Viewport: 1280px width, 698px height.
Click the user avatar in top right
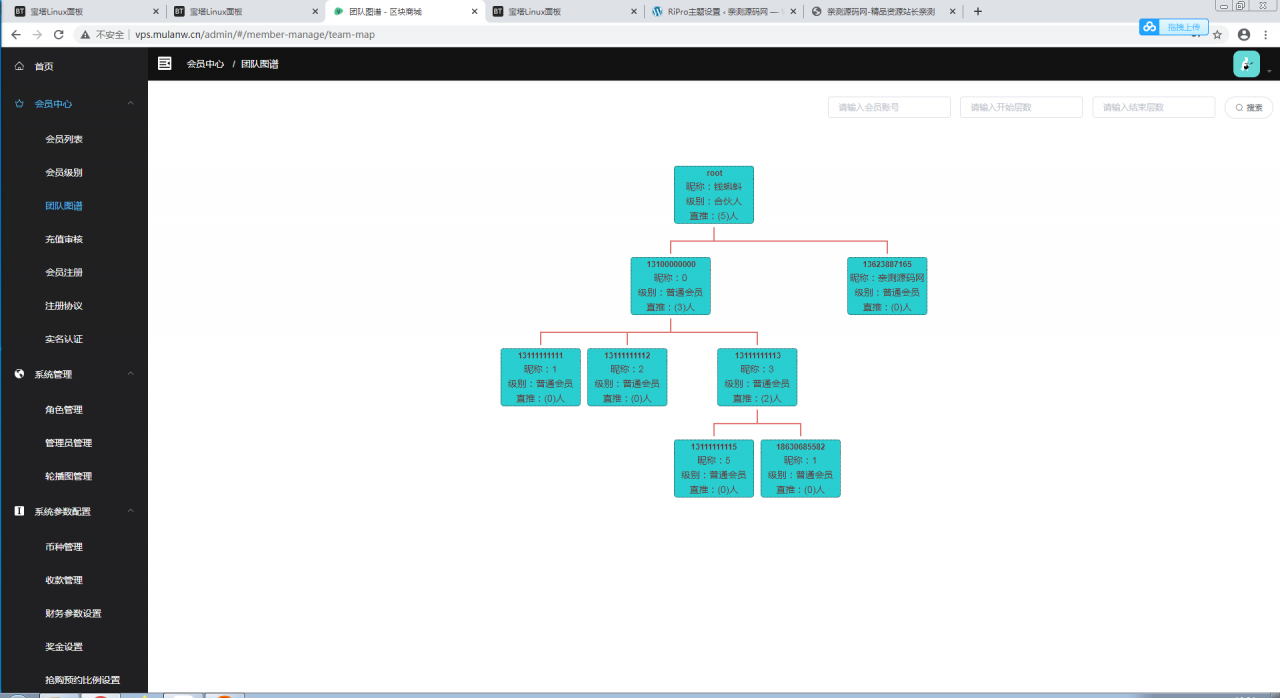point(1246,64)
